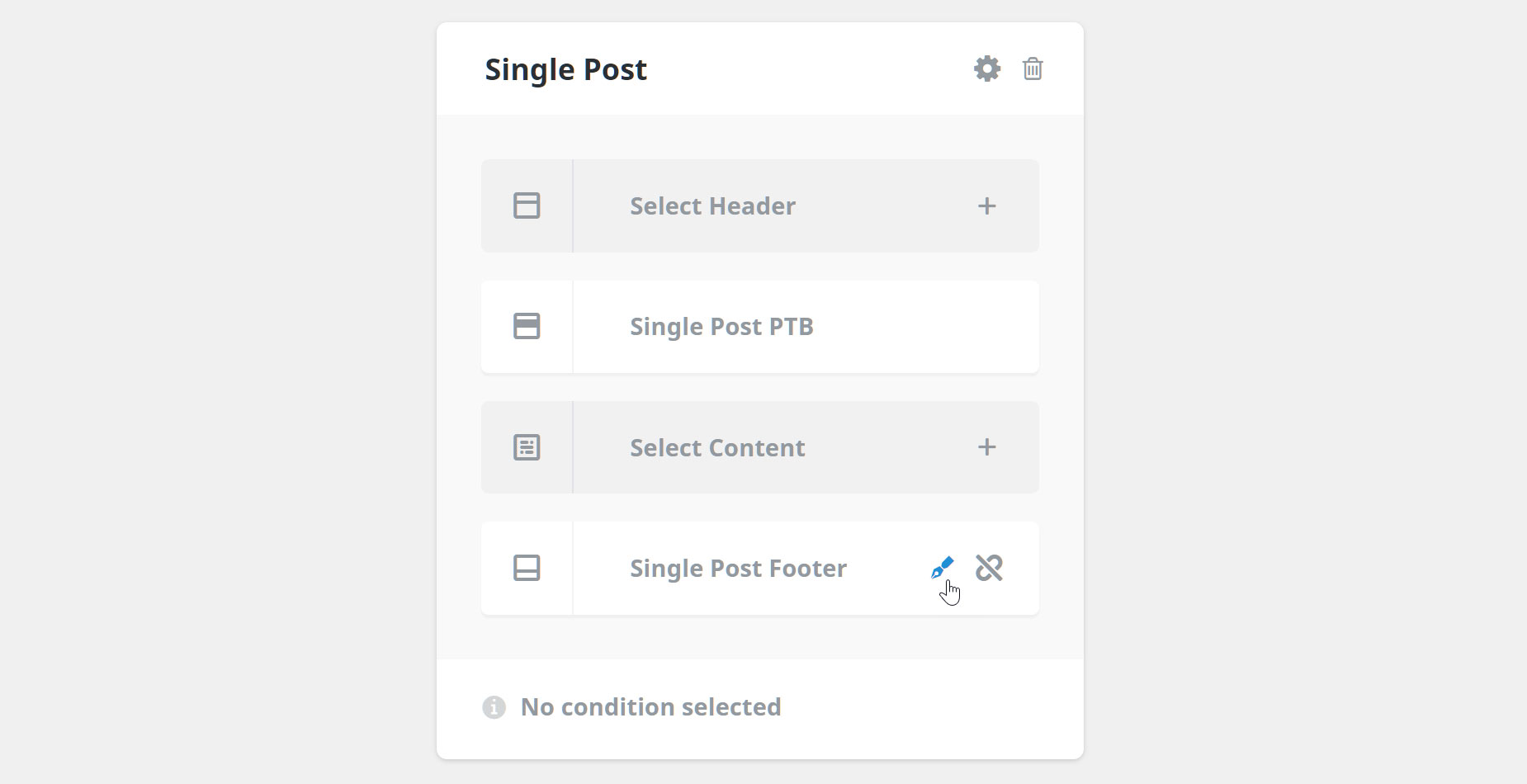Click the footer layout icon beside Single Post Footer
Screen dimensions: 1527x784
pyautogui.click(x=527, y=568)
